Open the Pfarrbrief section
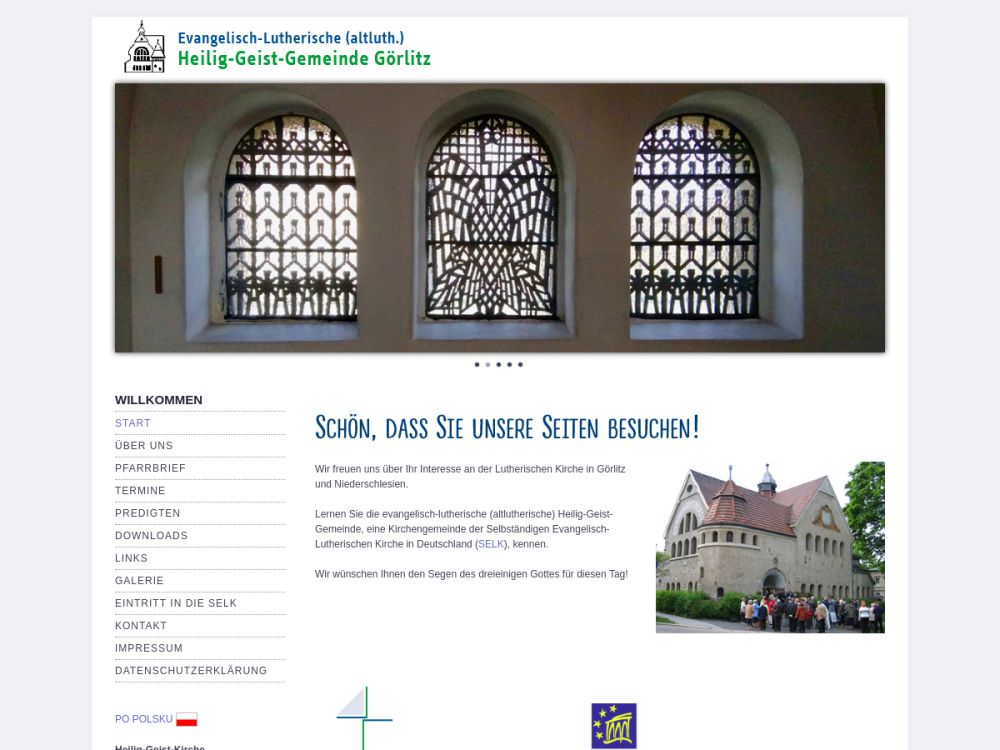 click(150, 468)
